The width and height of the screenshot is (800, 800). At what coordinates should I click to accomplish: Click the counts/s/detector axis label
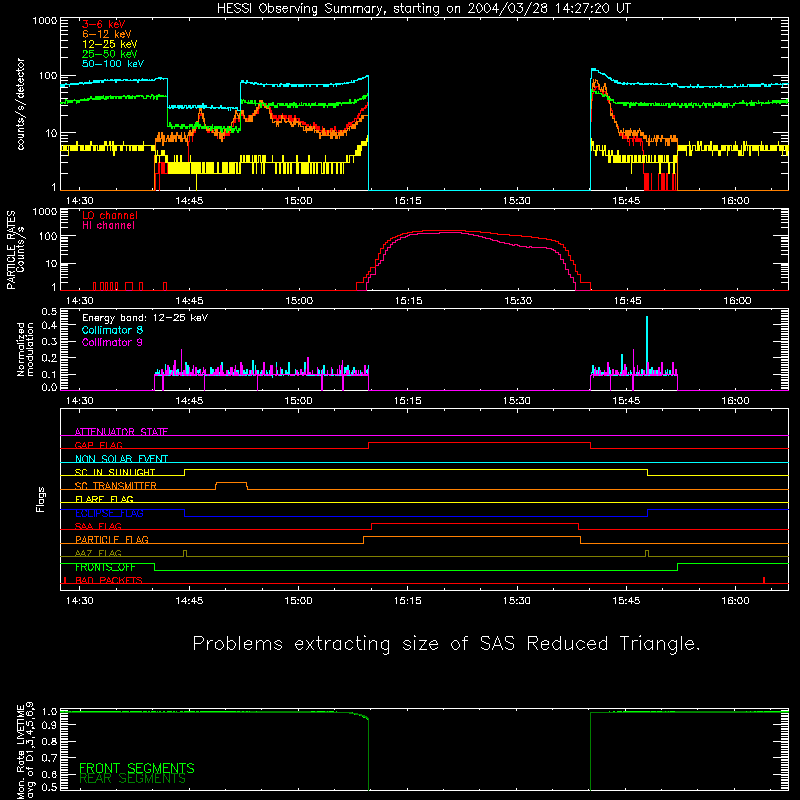21,104
